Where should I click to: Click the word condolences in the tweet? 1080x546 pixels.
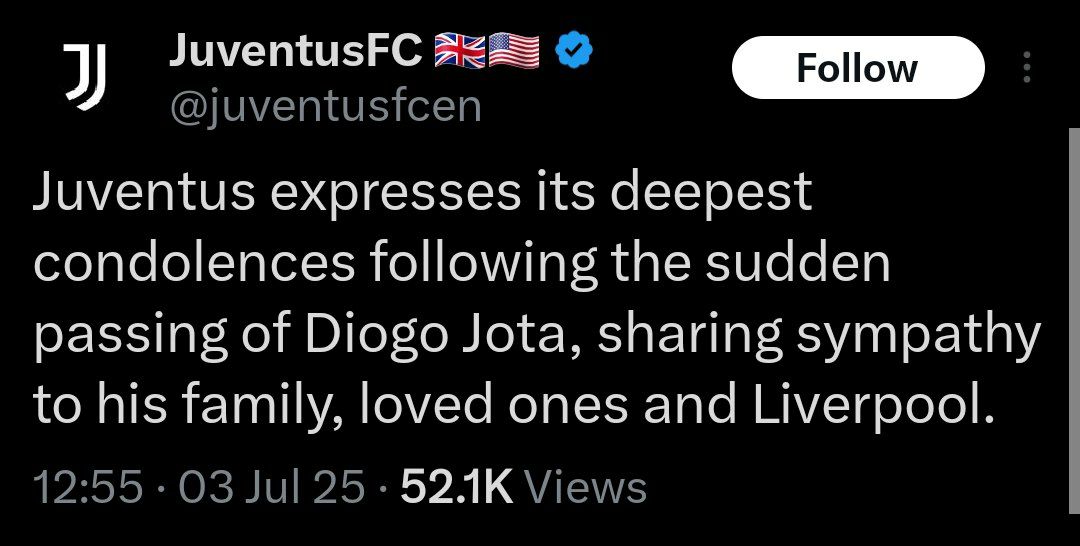point(194,265)
